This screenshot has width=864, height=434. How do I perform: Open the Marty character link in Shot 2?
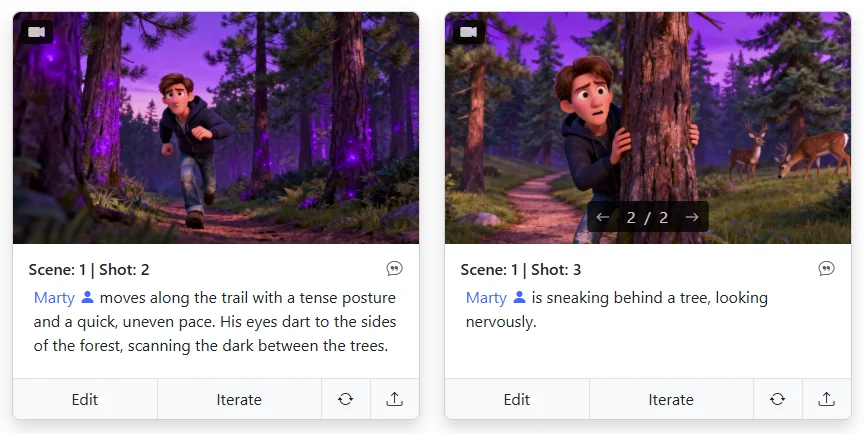tap(54, 298)
